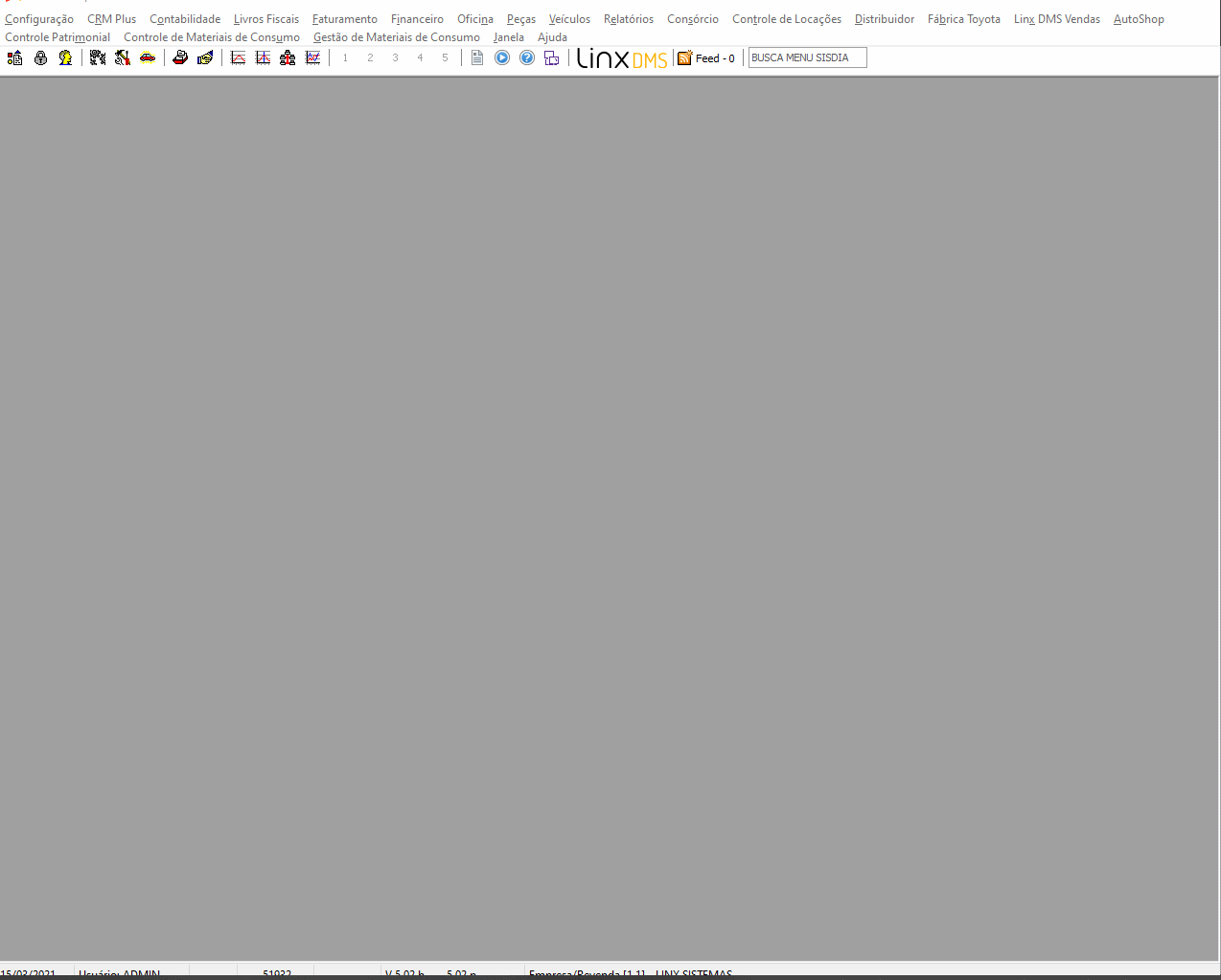Screen dimensions: 1221x980
Task: Open the Linx DMS Vendas menu
Action: (x=1057, y=19)
